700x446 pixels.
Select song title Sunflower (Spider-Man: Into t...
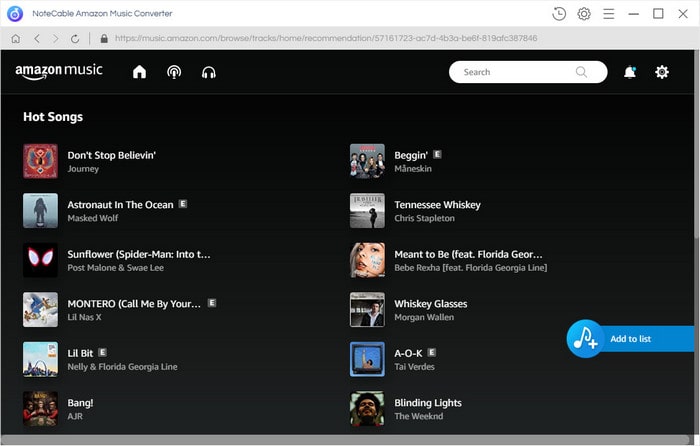pos(139,254)
